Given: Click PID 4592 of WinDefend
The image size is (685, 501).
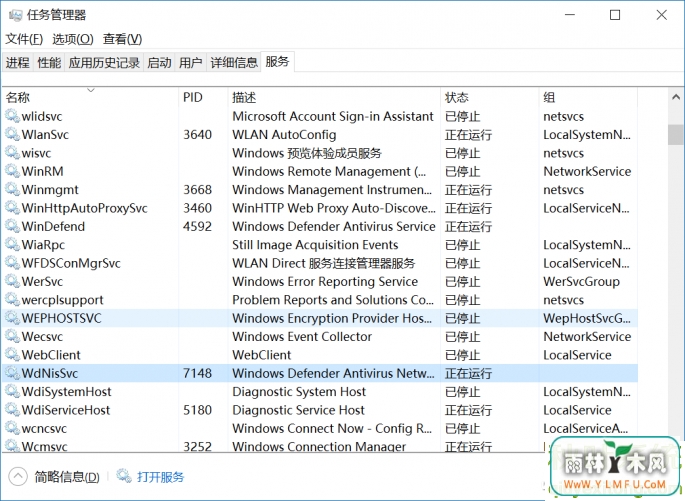Looking at the screenshot, I should tap(197, 226).
